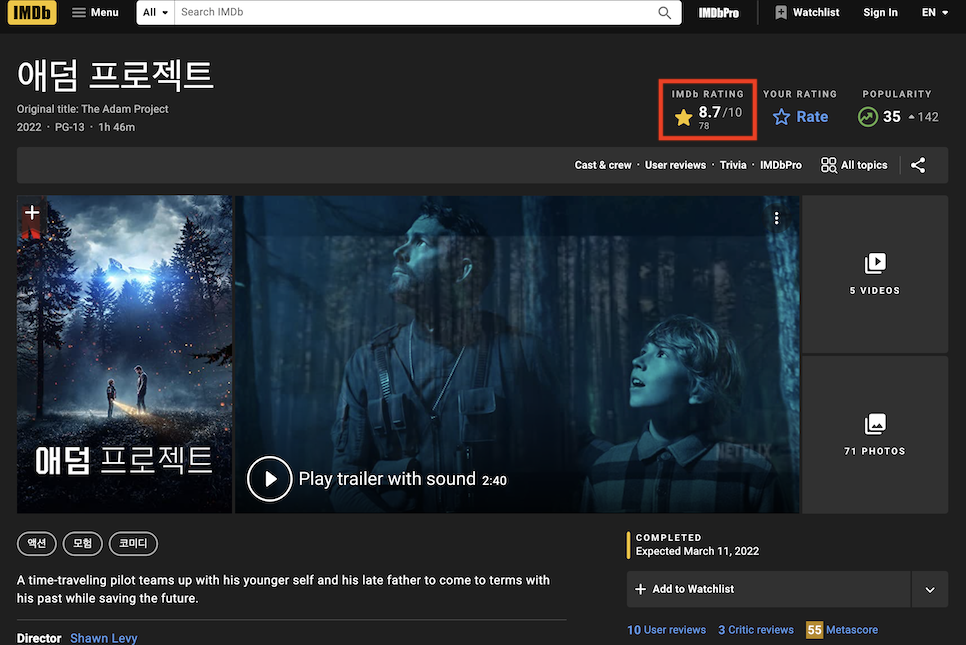Open the 71 Photos gallery
966x645 pixels.
pyautogui.click(x=875, y=434)
